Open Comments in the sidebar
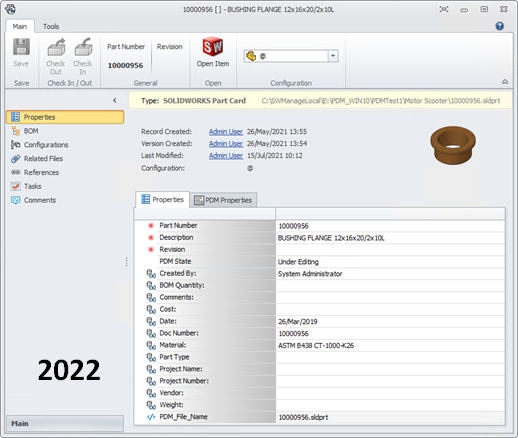Image resolution: width=518 pixels, height=438 pixels. [x=33, y=200]
